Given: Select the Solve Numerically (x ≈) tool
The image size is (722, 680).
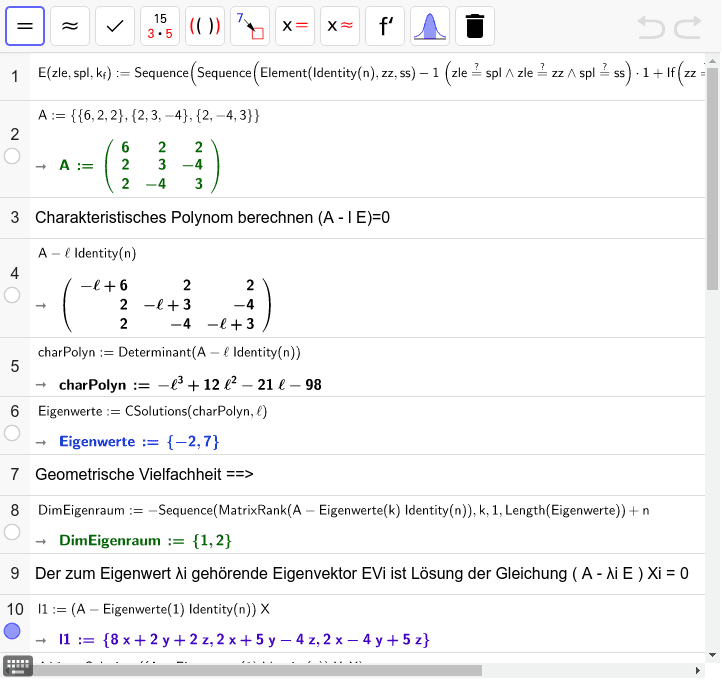Looking at the screenshot, I should pyautogui.click(x=340, y=26).
